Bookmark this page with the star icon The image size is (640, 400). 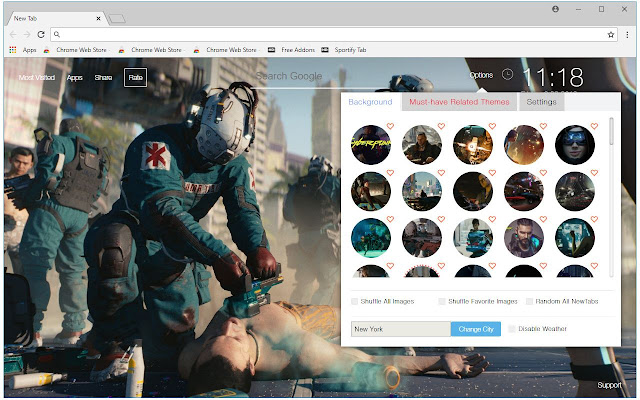611,35
